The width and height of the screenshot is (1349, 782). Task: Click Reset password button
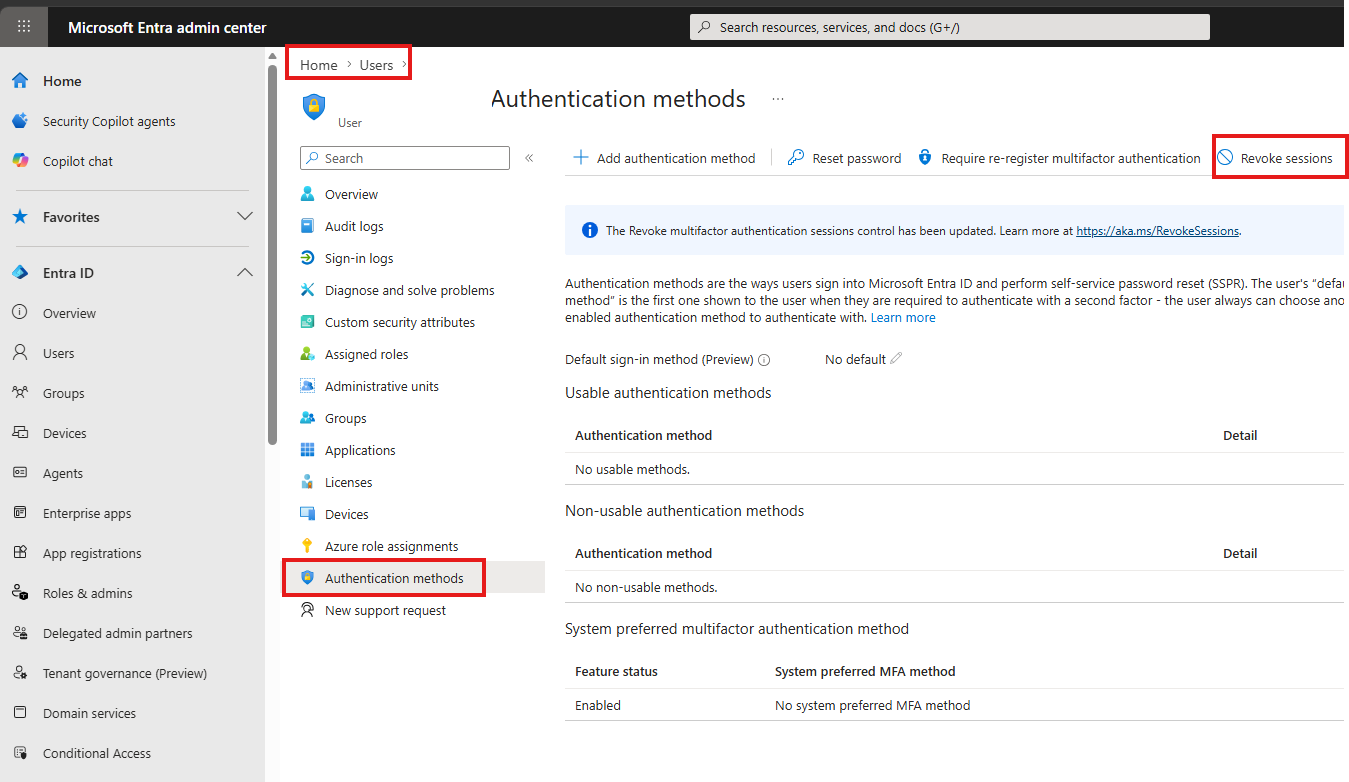pos(845,158)
